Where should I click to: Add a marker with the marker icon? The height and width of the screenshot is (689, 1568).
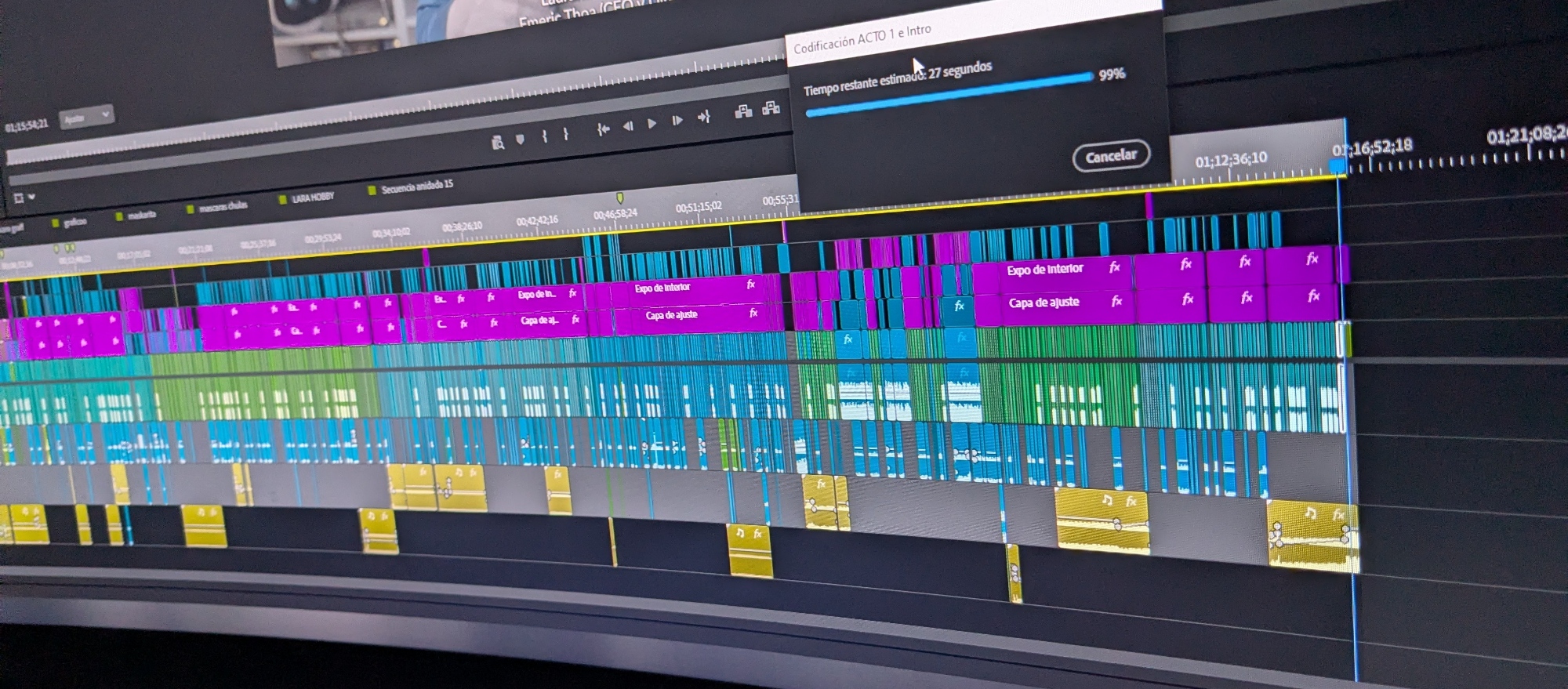[x=520, y=139]
